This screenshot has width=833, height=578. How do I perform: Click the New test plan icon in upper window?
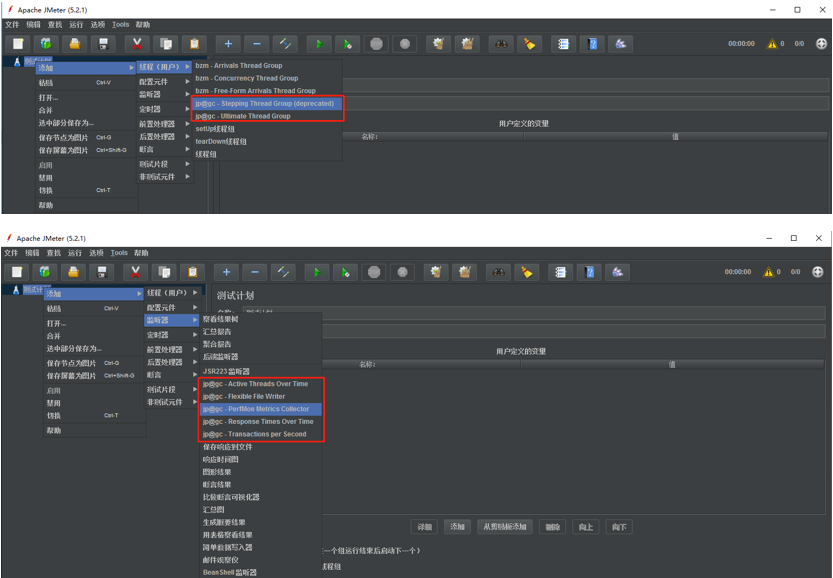[18, 44]
